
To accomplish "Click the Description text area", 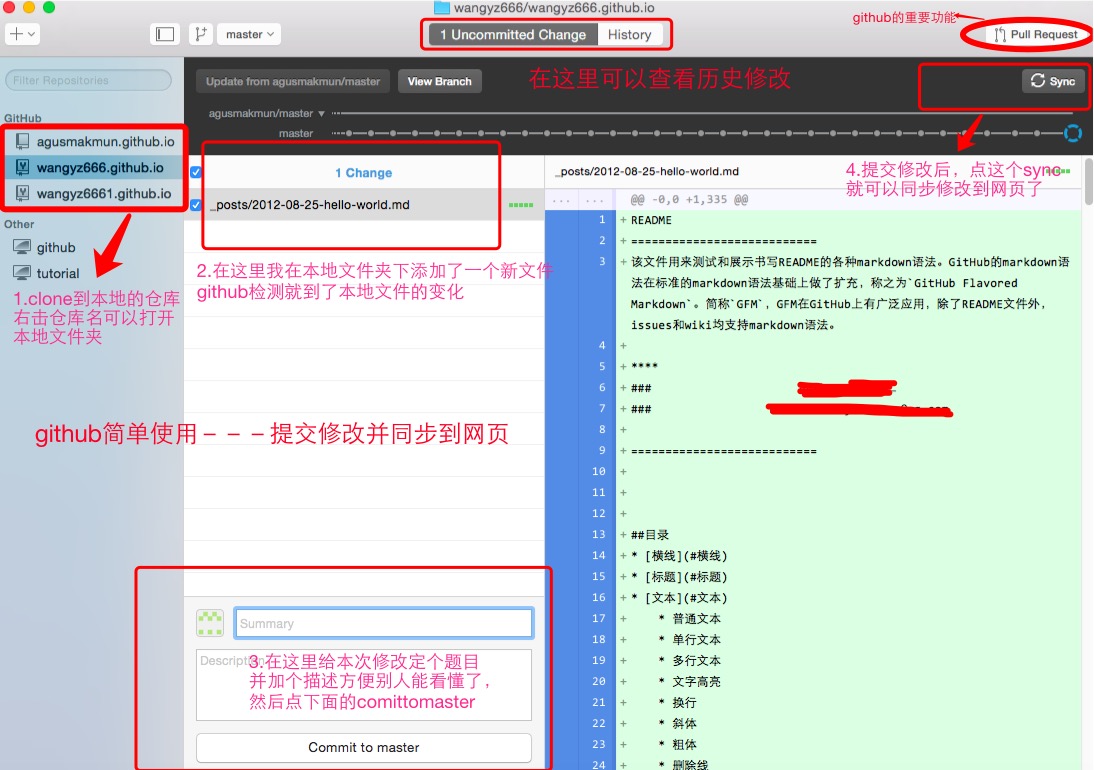I will point(364,685).
